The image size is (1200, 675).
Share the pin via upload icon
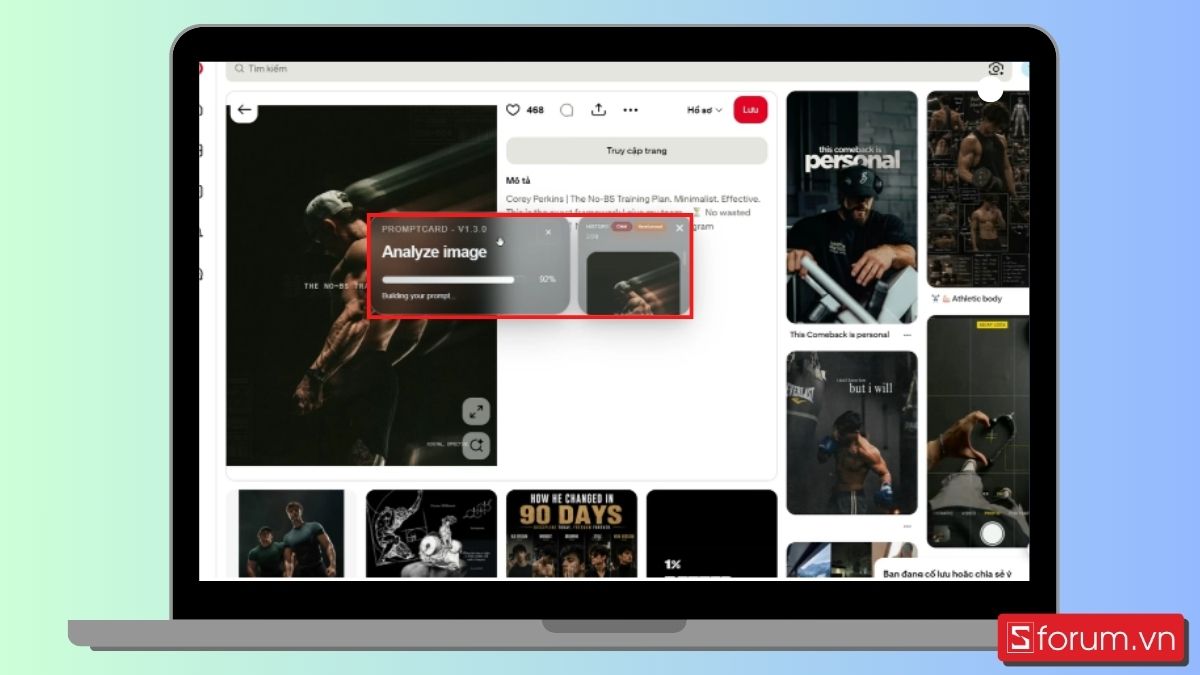[599, 110]
